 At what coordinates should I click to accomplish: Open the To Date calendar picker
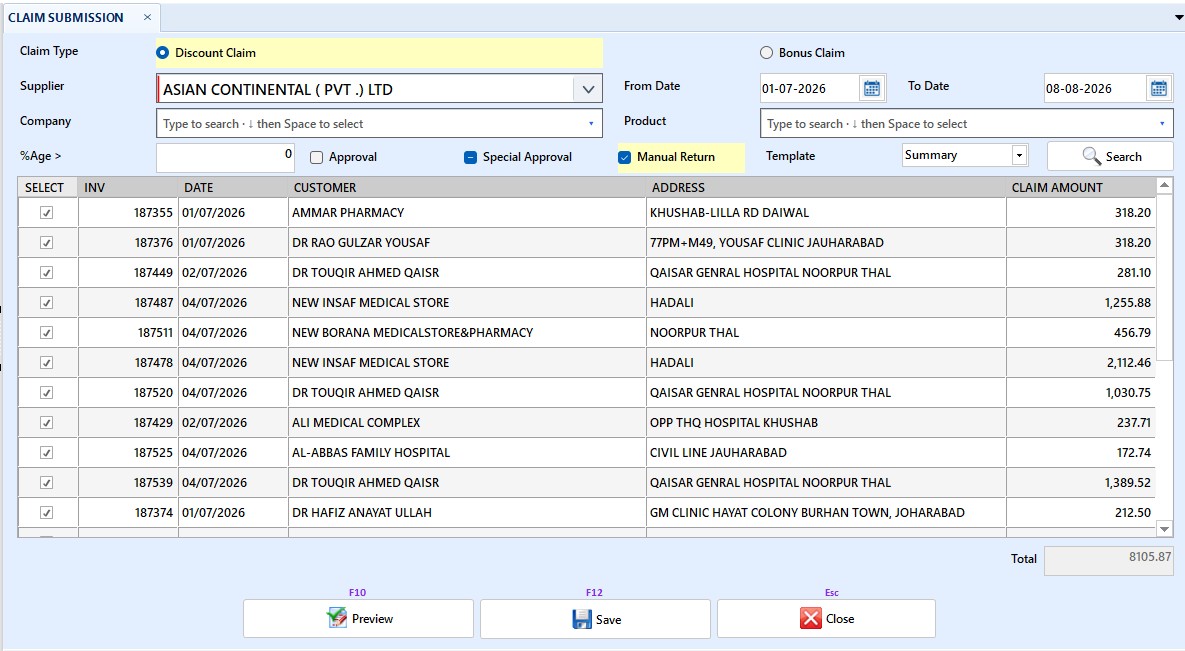(x=1159, y=88)
